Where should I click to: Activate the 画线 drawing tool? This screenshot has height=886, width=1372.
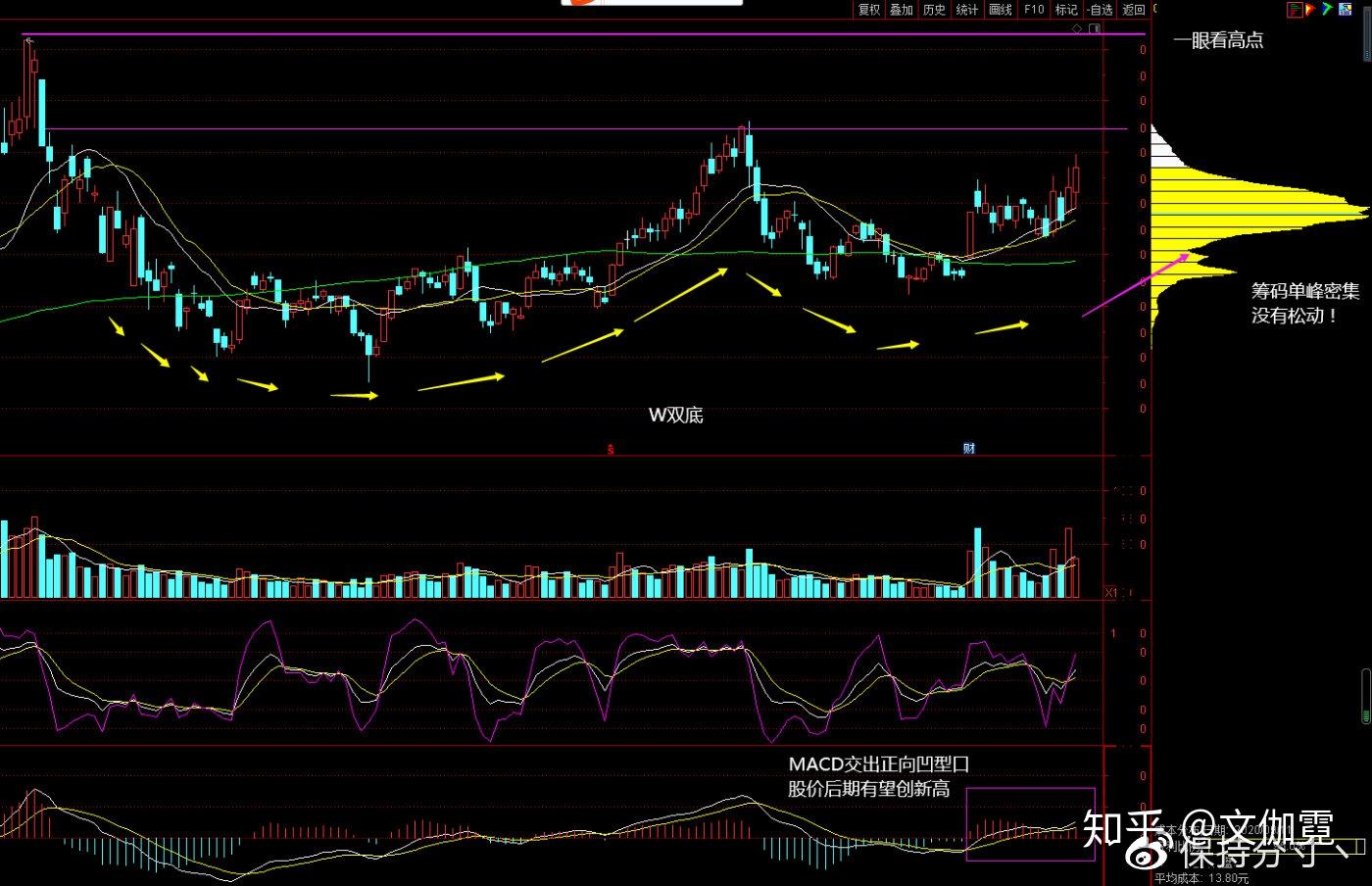[x=1001, y=10]
